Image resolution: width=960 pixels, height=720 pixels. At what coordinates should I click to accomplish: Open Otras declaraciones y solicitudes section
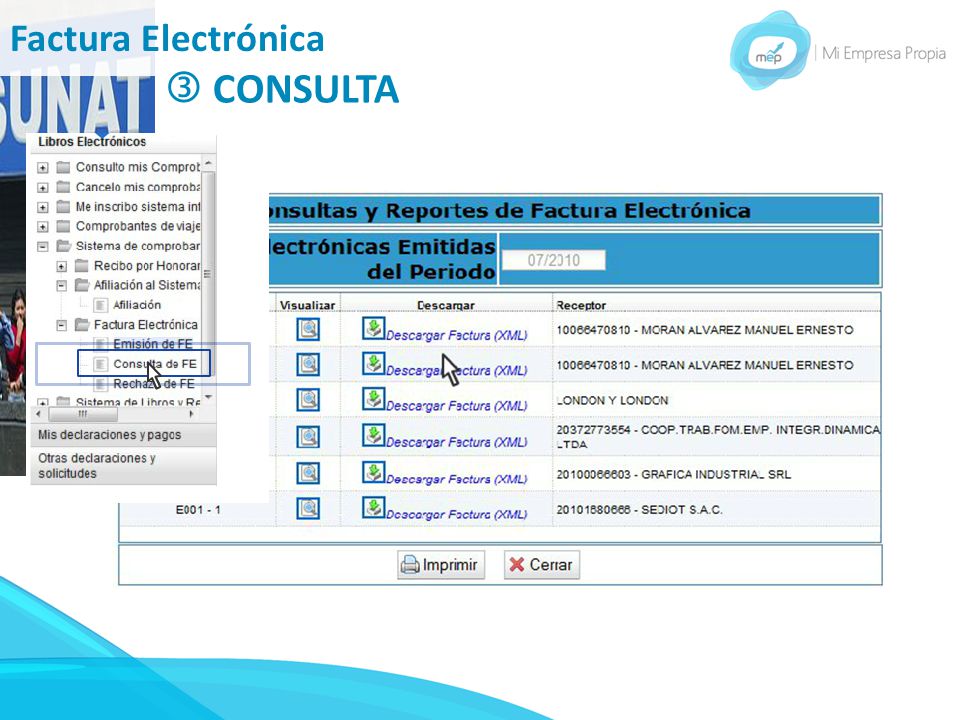(x=124, y=466)
